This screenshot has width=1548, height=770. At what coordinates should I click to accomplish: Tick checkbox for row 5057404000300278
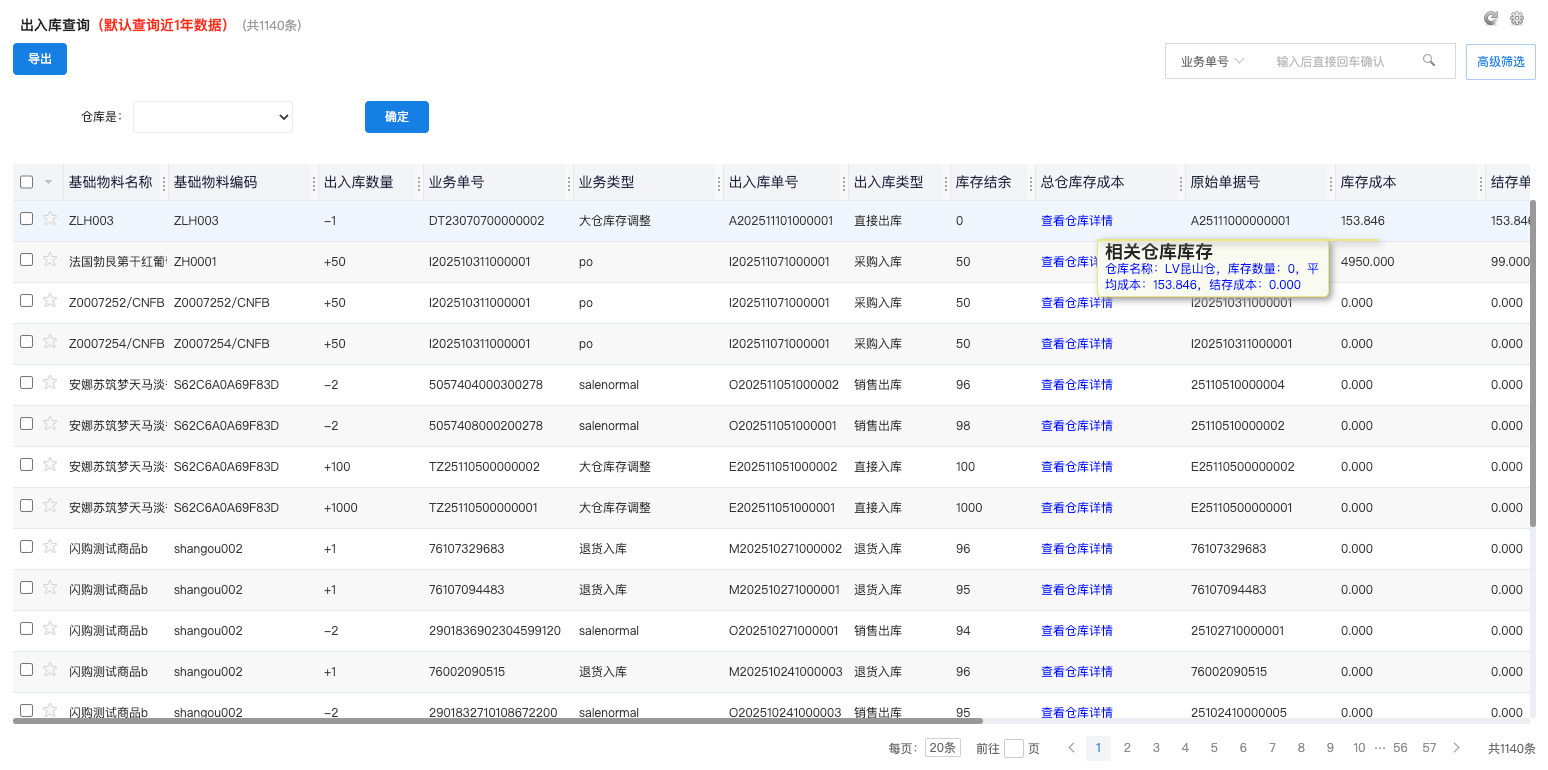pyautogui.click(x=27, y=383)
